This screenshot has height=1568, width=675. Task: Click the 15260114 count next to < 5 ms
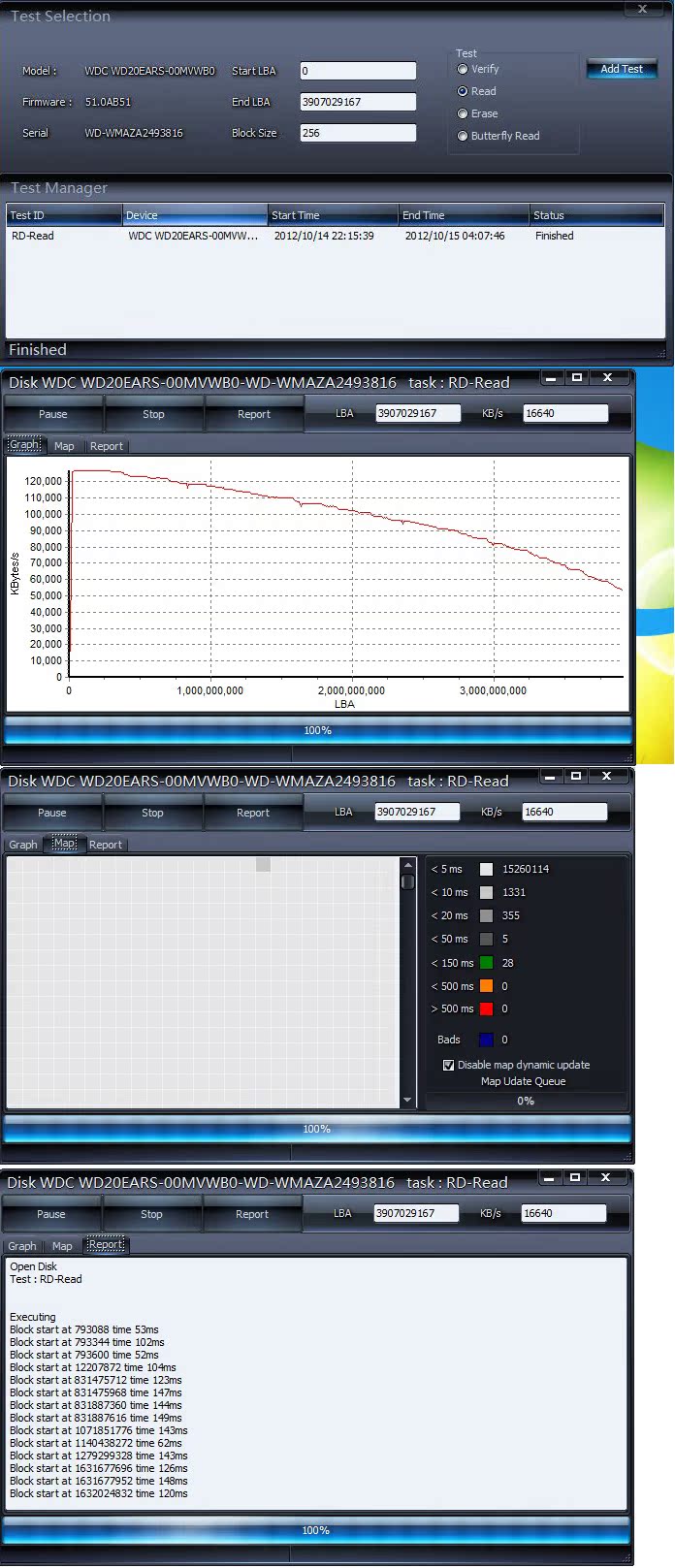(x=526, y=869)
